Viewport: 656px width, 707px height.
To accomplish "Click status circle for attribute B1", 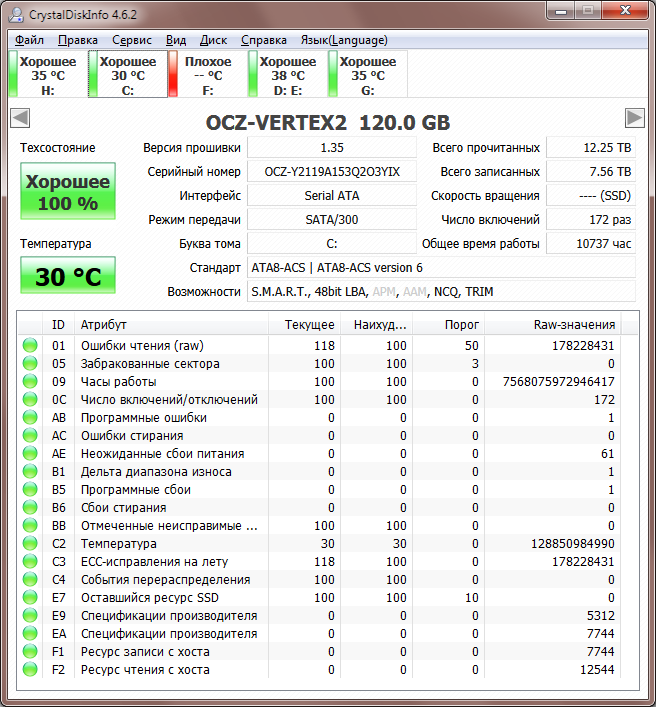I will [x=30, y=472].
